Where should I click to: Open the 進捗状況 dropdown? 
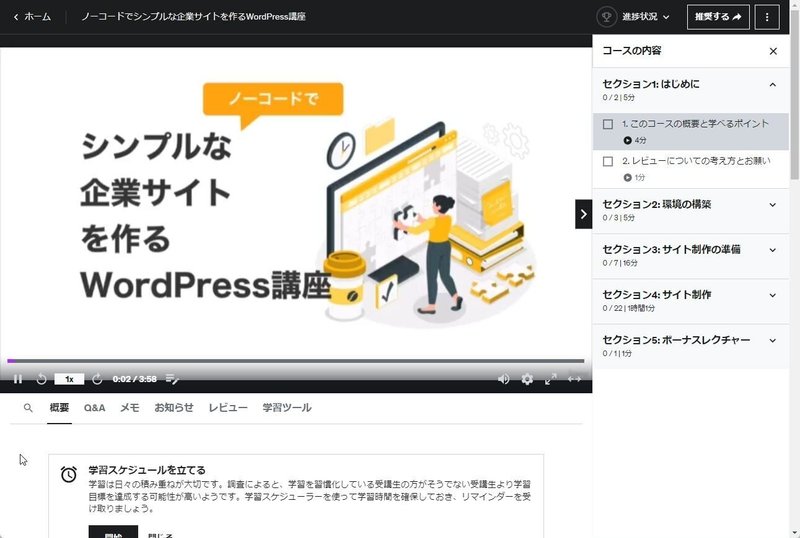point(645,17)
